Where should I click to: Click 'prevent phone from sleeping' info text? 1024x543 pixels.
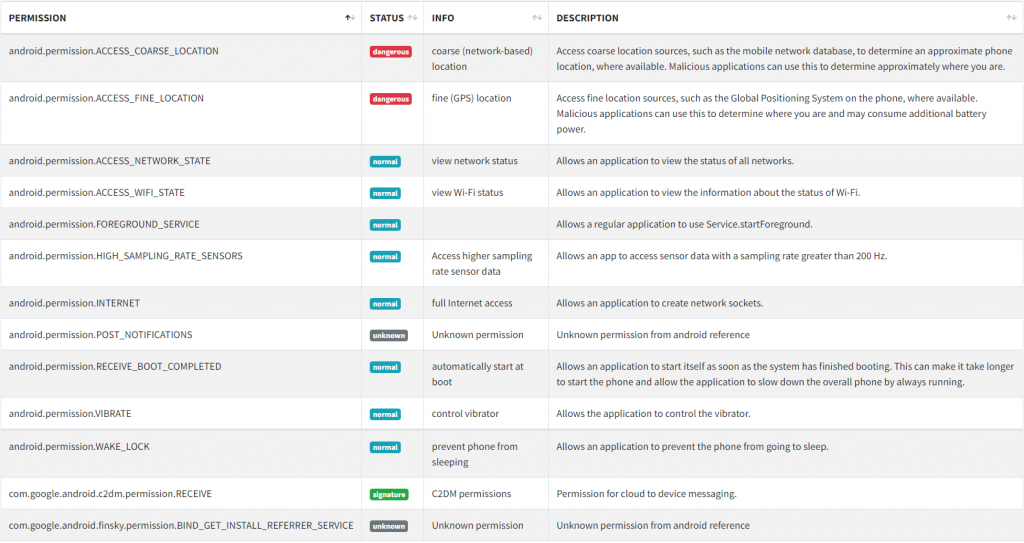tap(475, 454)
